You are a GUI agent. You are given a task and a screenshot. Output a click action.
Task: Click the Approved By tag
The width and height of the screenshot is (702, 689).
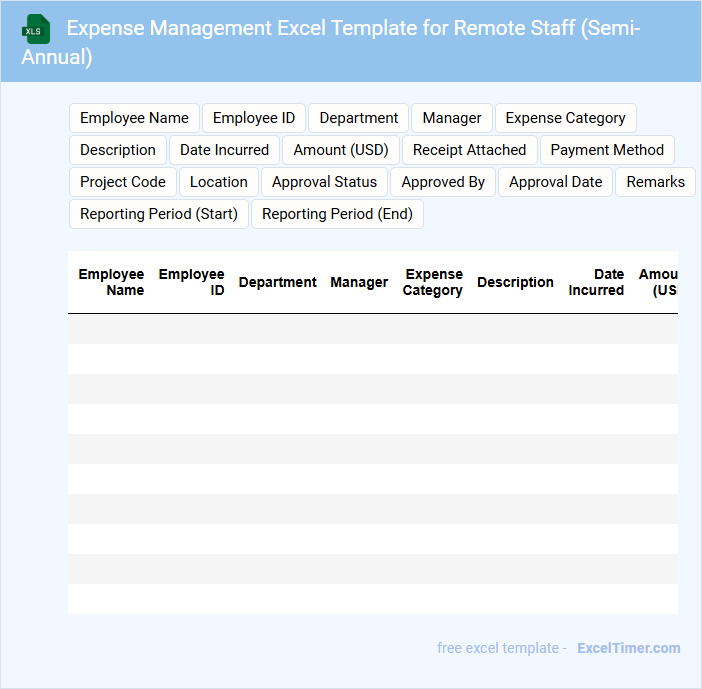tap(443, 182)
